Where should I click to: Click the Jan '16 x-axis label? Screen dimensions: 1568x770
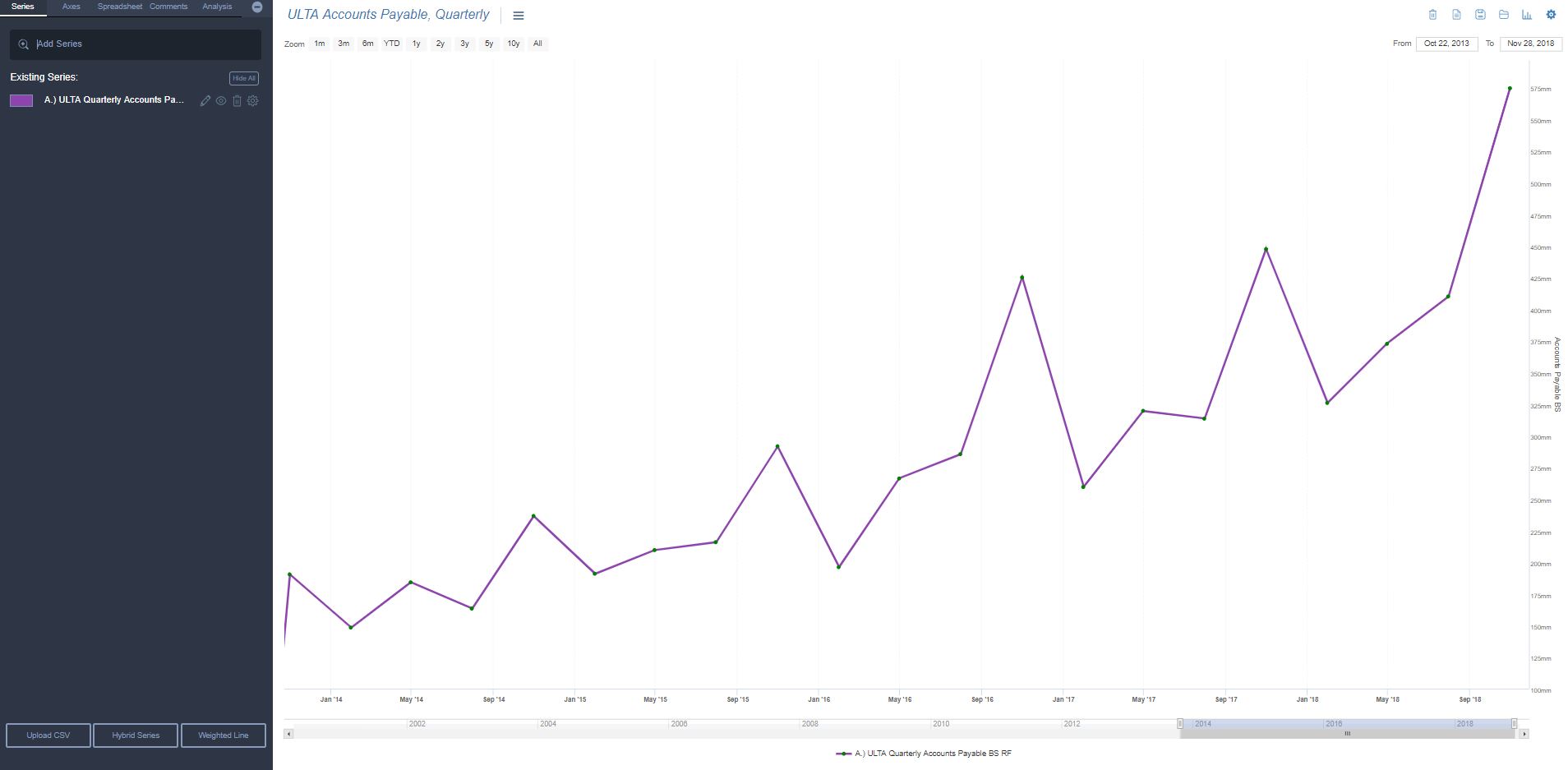tap(819, 699)
